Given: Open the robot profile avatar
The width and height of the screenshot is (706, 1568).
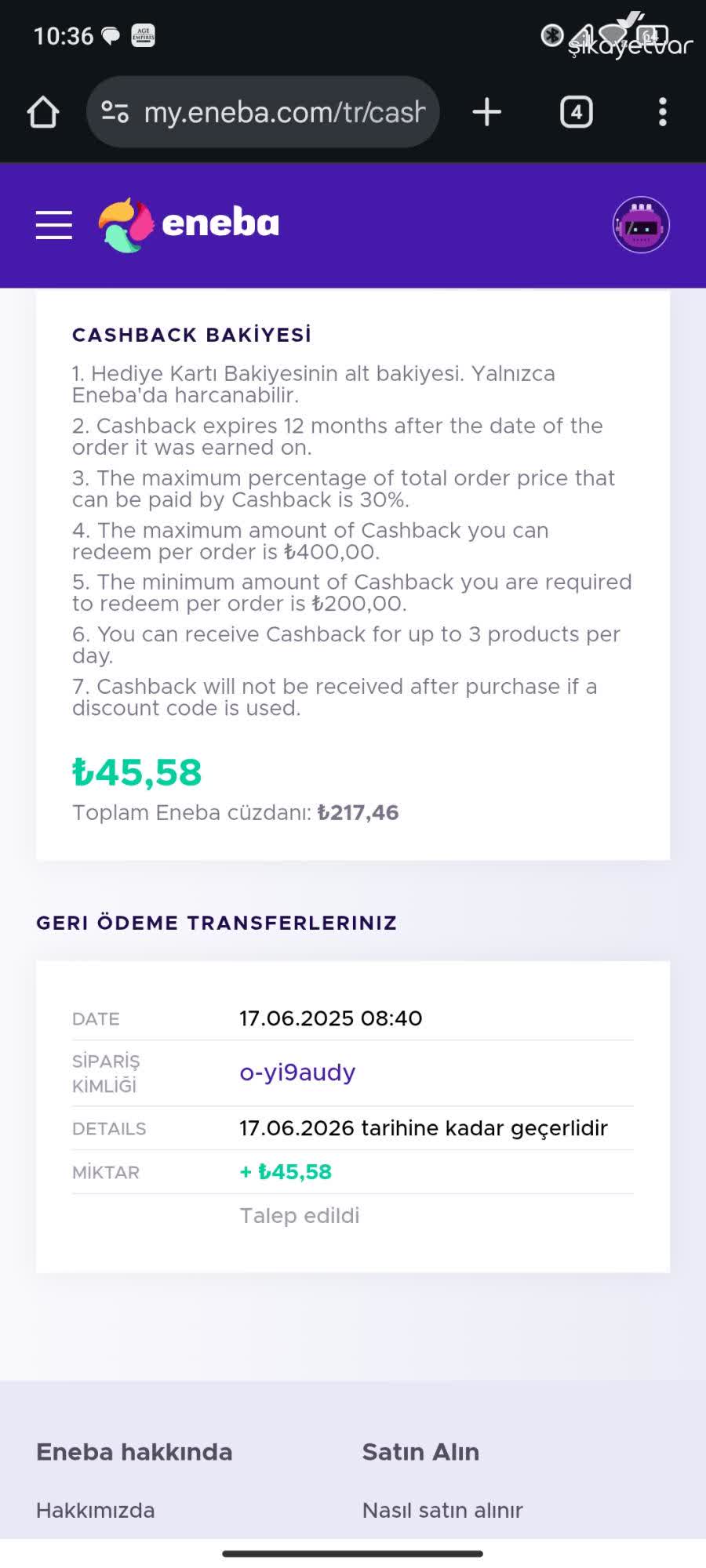Looking at the screenshot, I should tap(641, 225).
